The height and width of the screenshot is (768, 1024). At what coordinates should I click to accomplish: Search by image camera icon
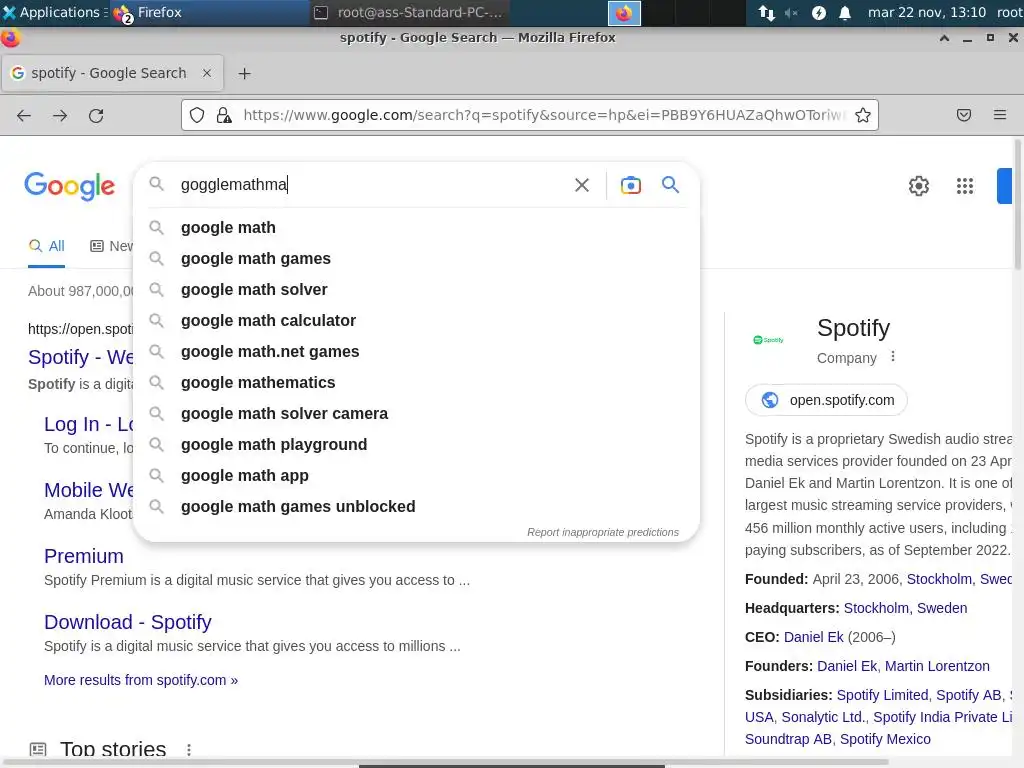[630, 185]
